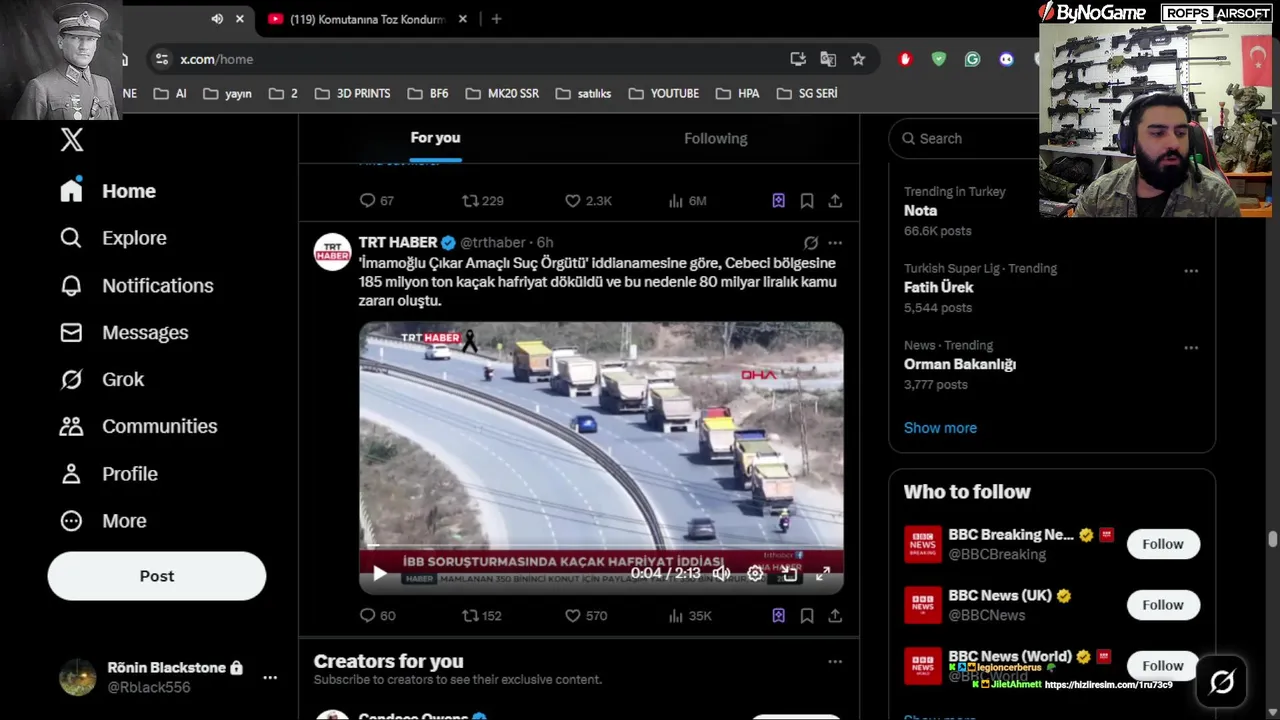The height and width of the screenshot is (720, 1280).
Task: Open the Explore search page
Action: 113,238
